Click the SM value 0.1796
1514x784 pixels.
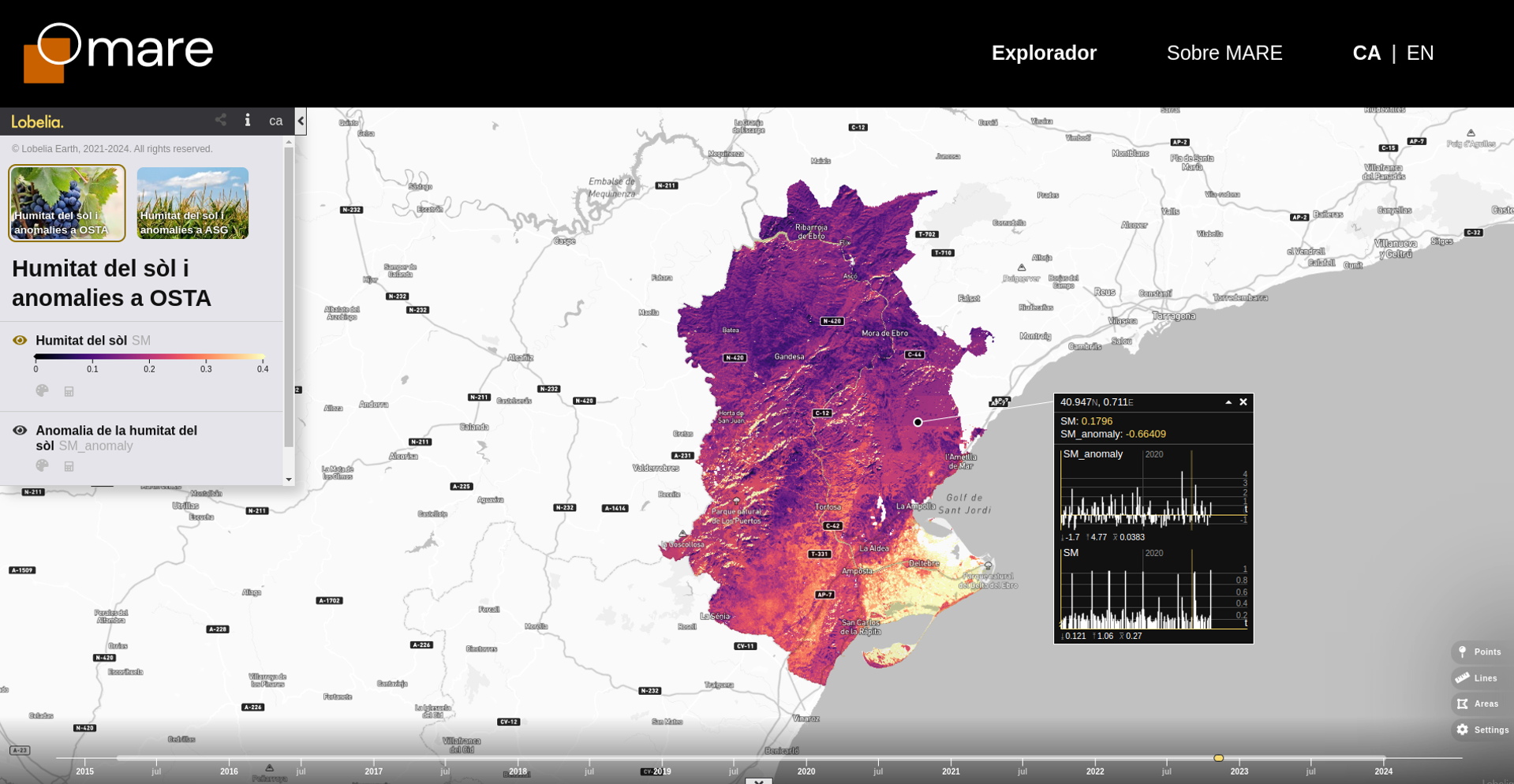(x=1097, y=421)
